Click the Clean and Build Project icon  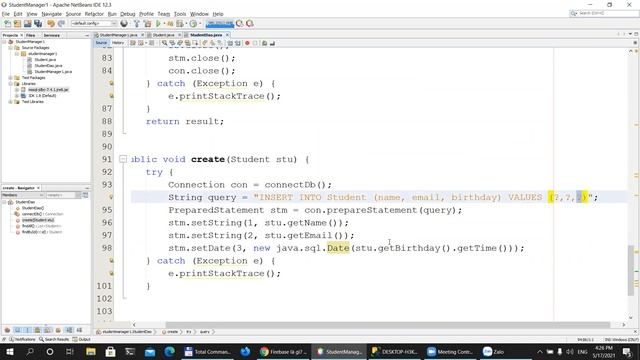click(147, 24)
